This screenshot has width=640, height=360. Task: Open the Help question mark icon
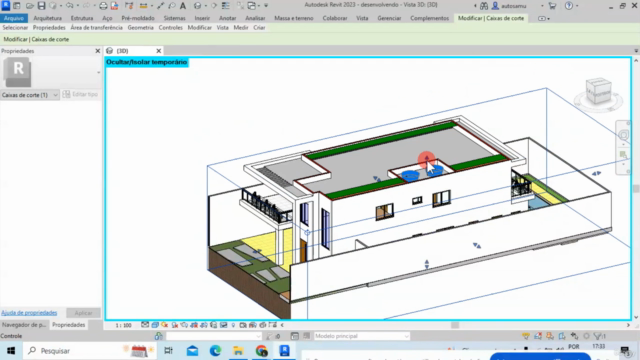569,6
